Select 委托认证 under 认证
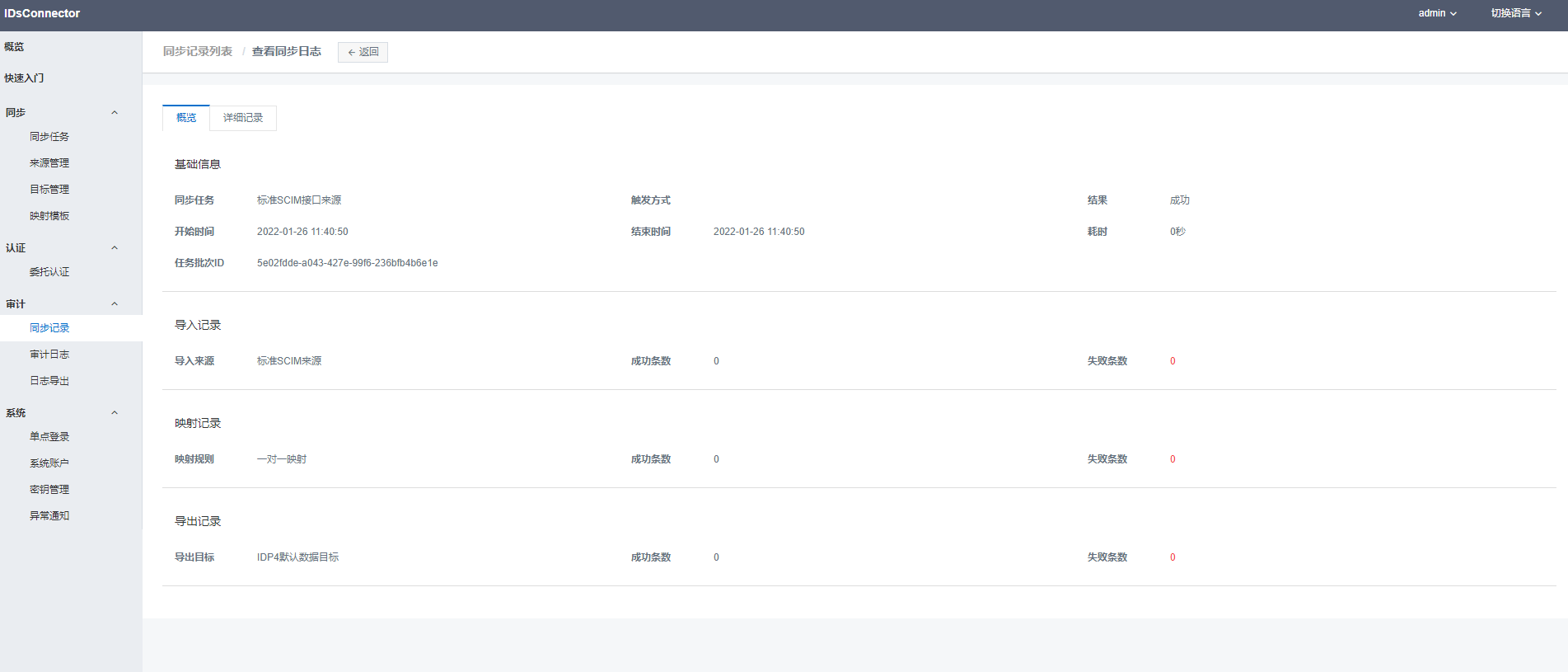The height and width of the screenshot is (672, 1568). pos(49,272)
